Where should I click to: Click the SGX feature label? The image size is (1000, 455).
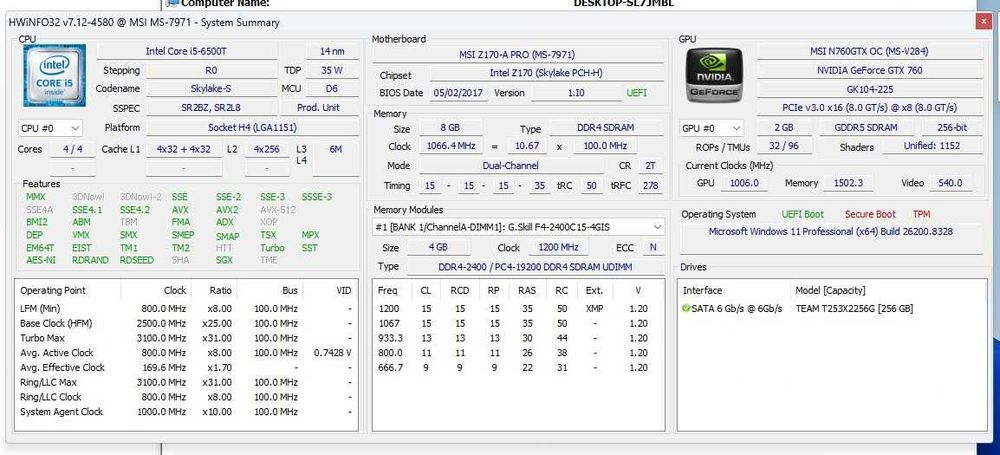[224, 260]
